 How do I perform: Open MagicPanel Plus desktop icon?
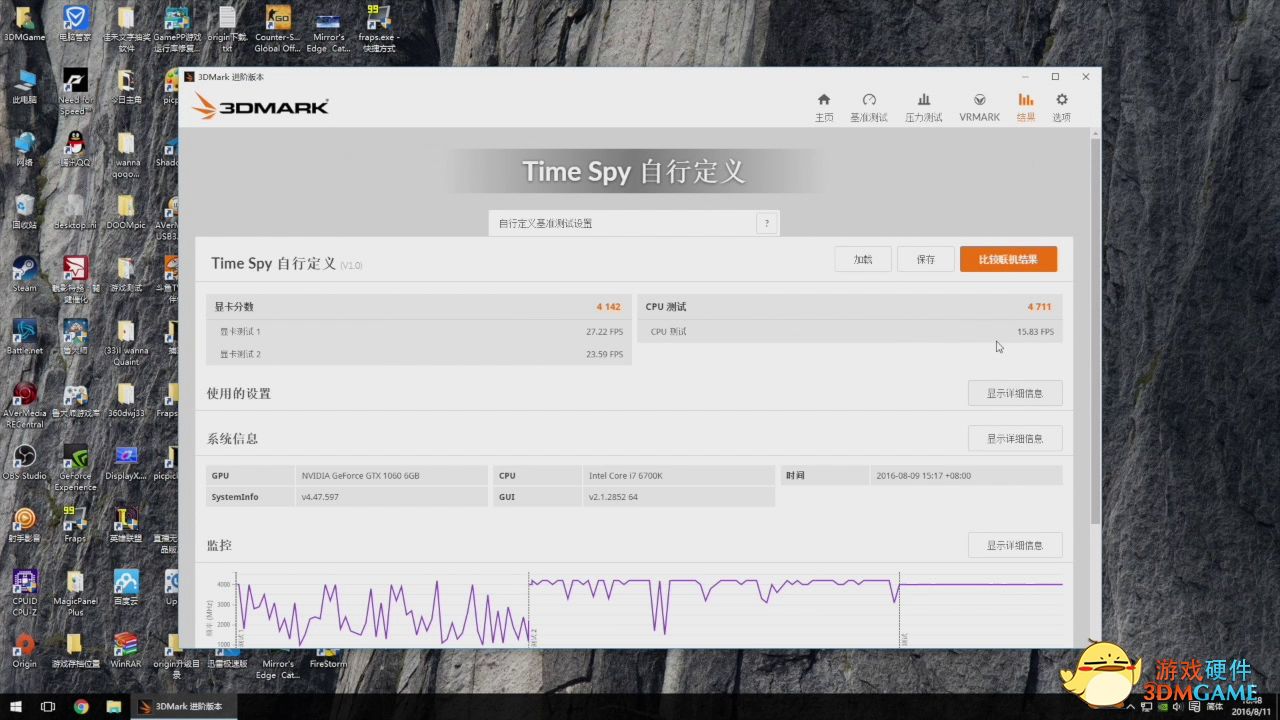[75, 592]
